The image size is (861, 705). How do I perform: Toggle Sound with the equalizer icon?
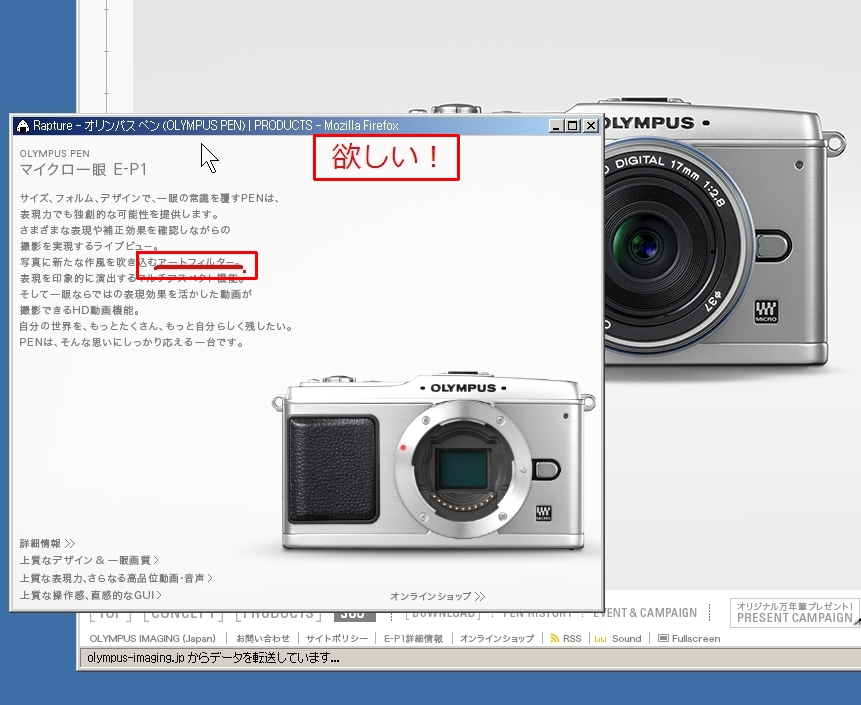click(x=601, y=639)
